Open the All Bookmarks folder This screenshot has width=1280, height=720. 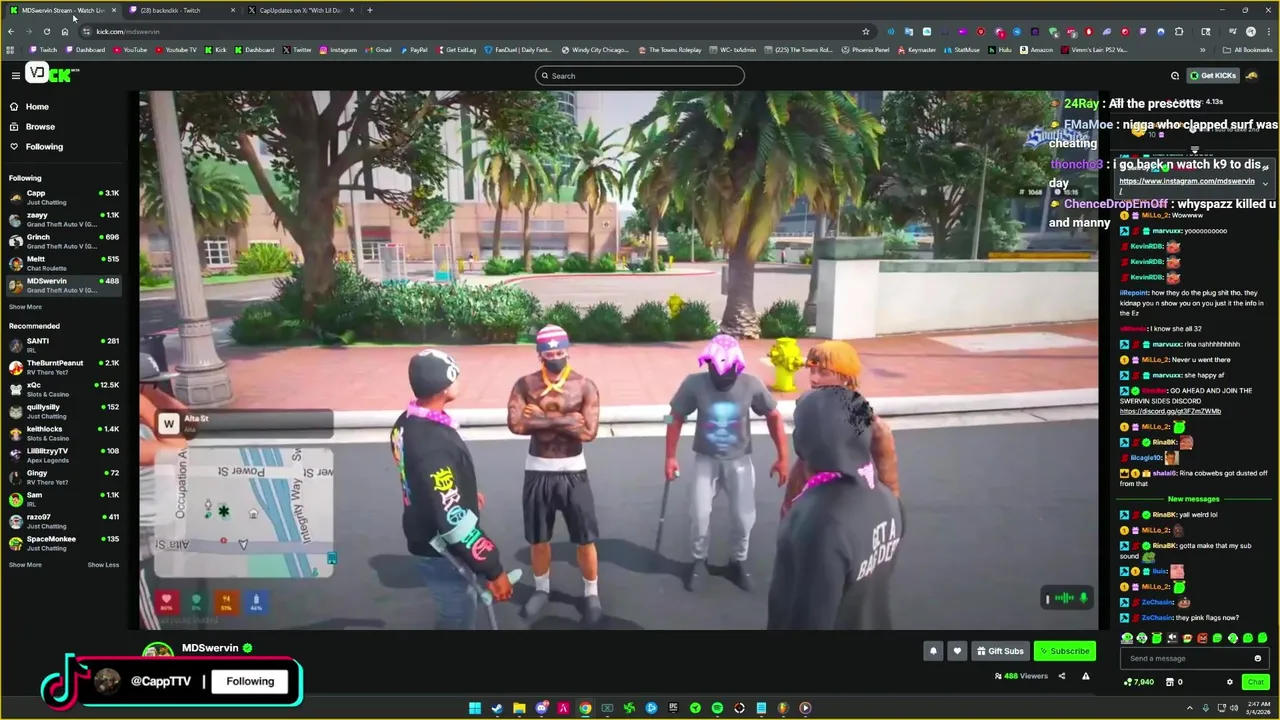1248,49
